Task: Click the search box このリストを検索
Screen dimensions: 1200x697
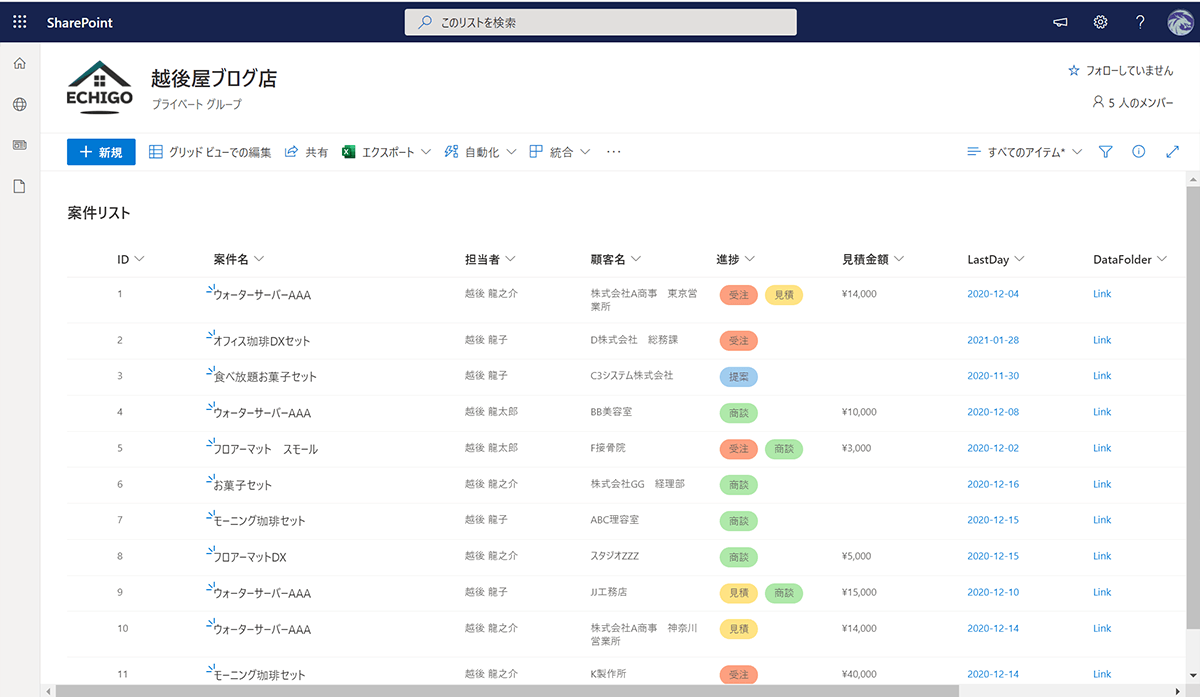Action: (600, 22)
